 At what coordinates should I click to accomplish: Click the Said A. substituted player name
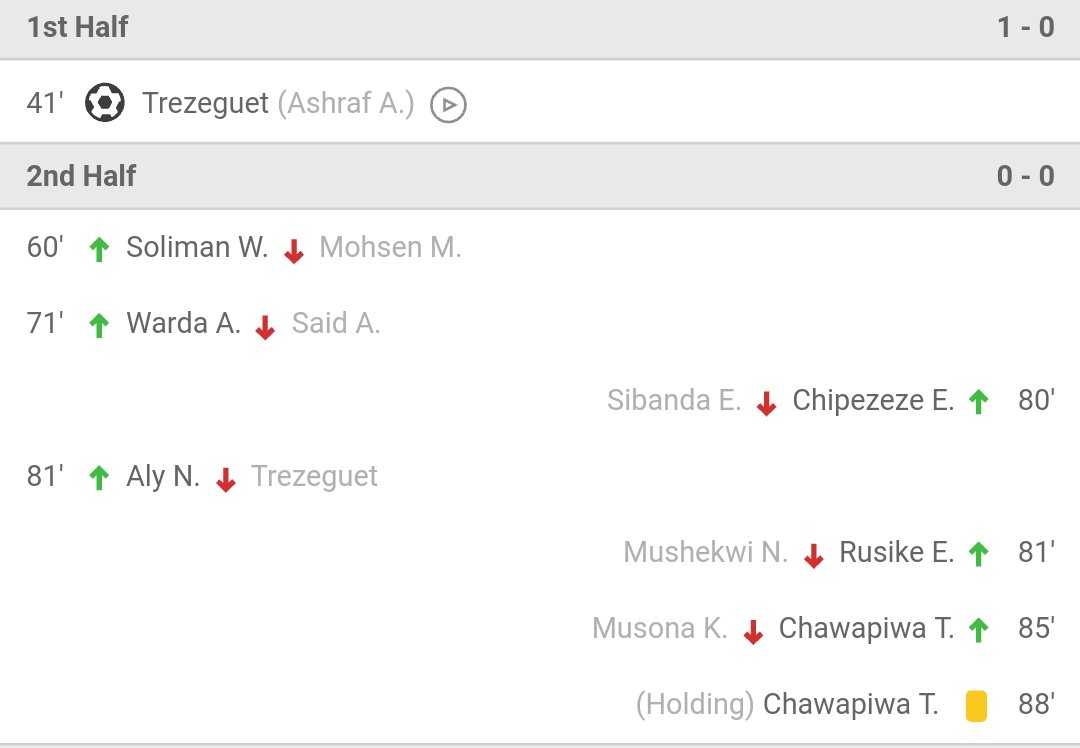coord(336,324)
